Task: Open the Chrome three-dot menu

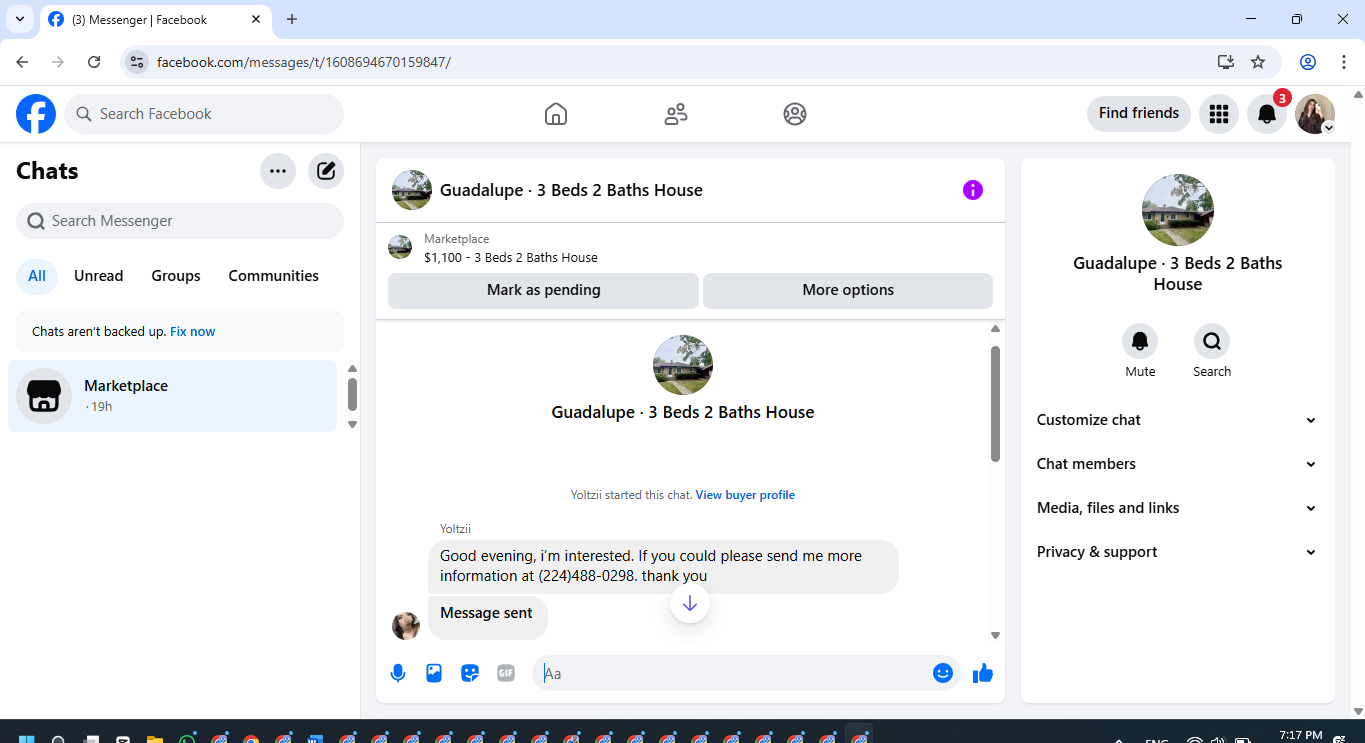Action: (1344, 62)
